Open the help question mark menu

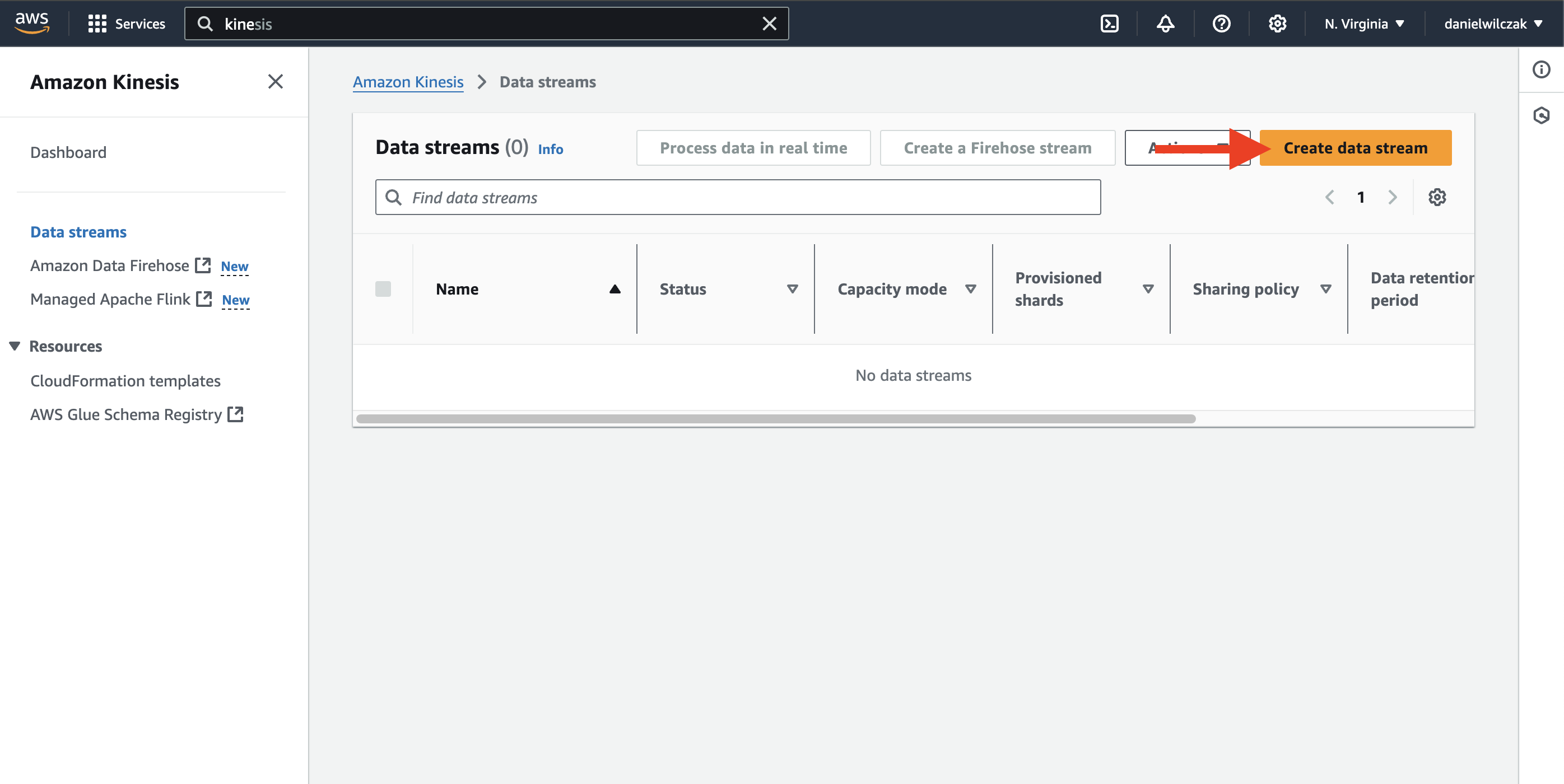coord(1221,24)
